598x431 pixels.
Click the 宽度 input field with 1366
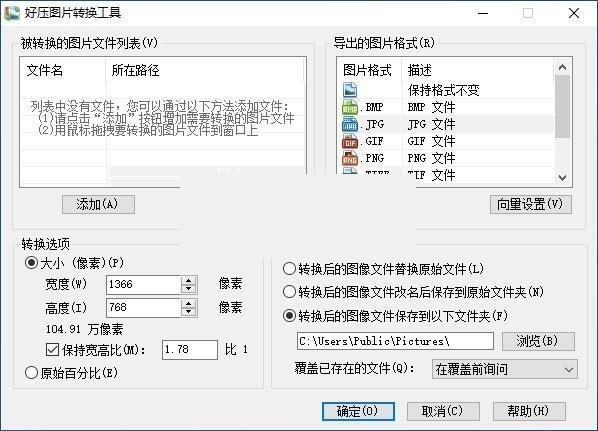click(x=143, y=285)
